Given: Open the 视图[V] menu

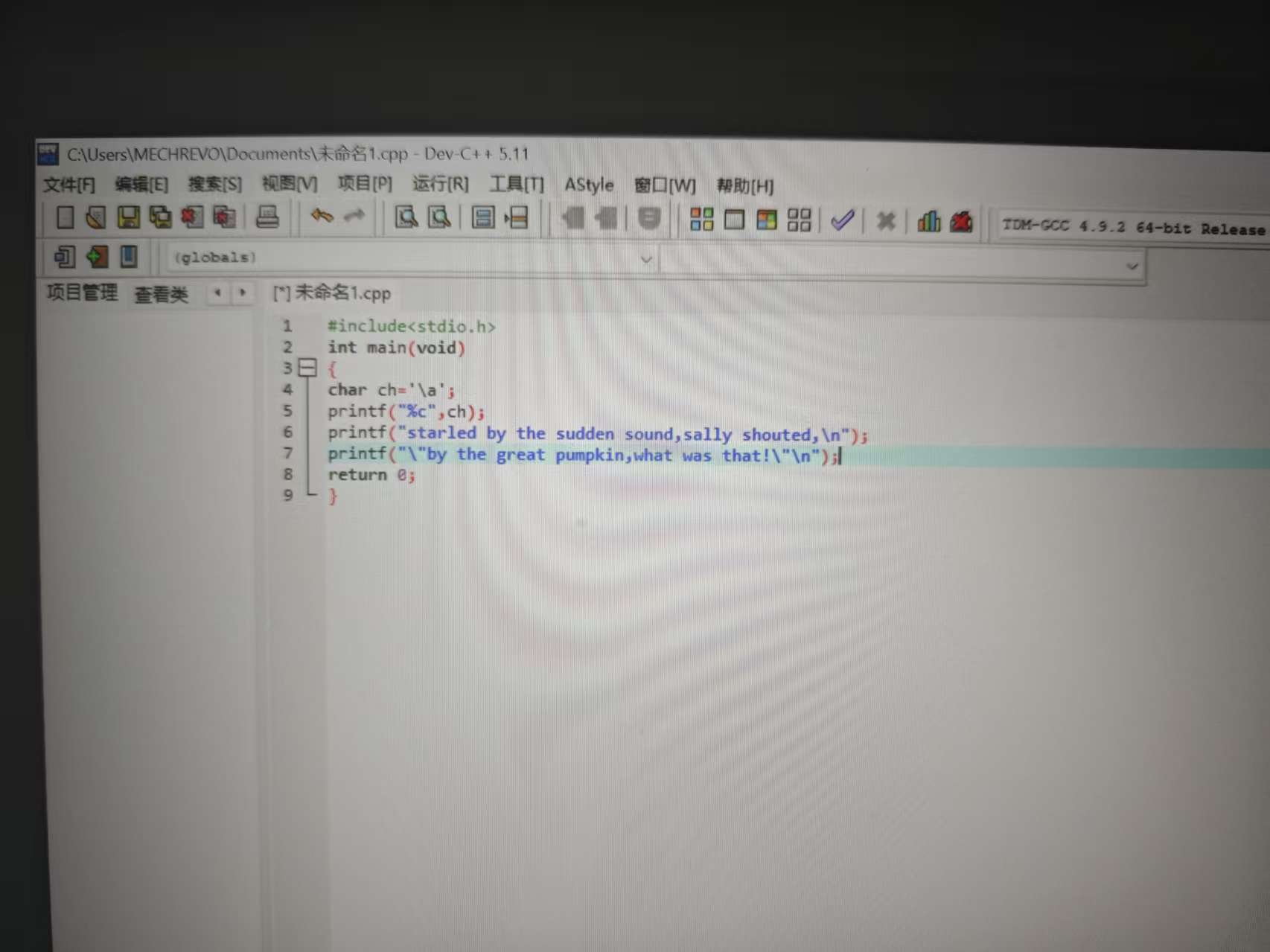Looking at the screenshot, I should [290, 183].
